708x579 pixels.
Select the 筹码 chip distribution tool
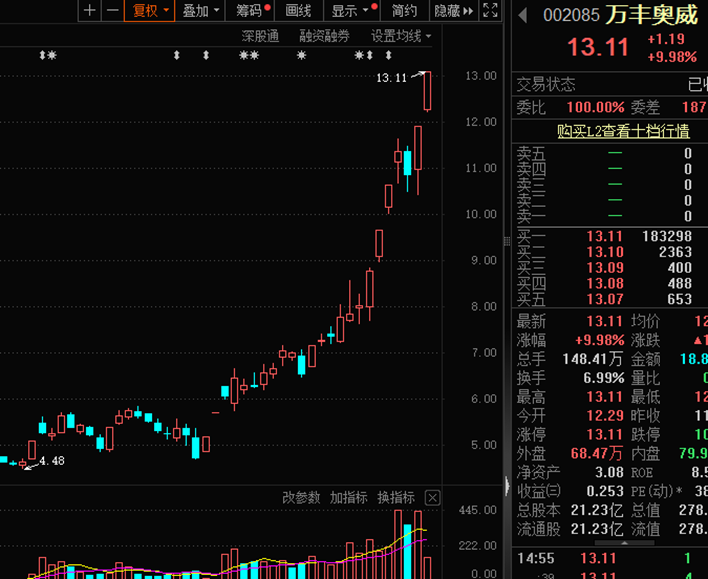point(249,11)
